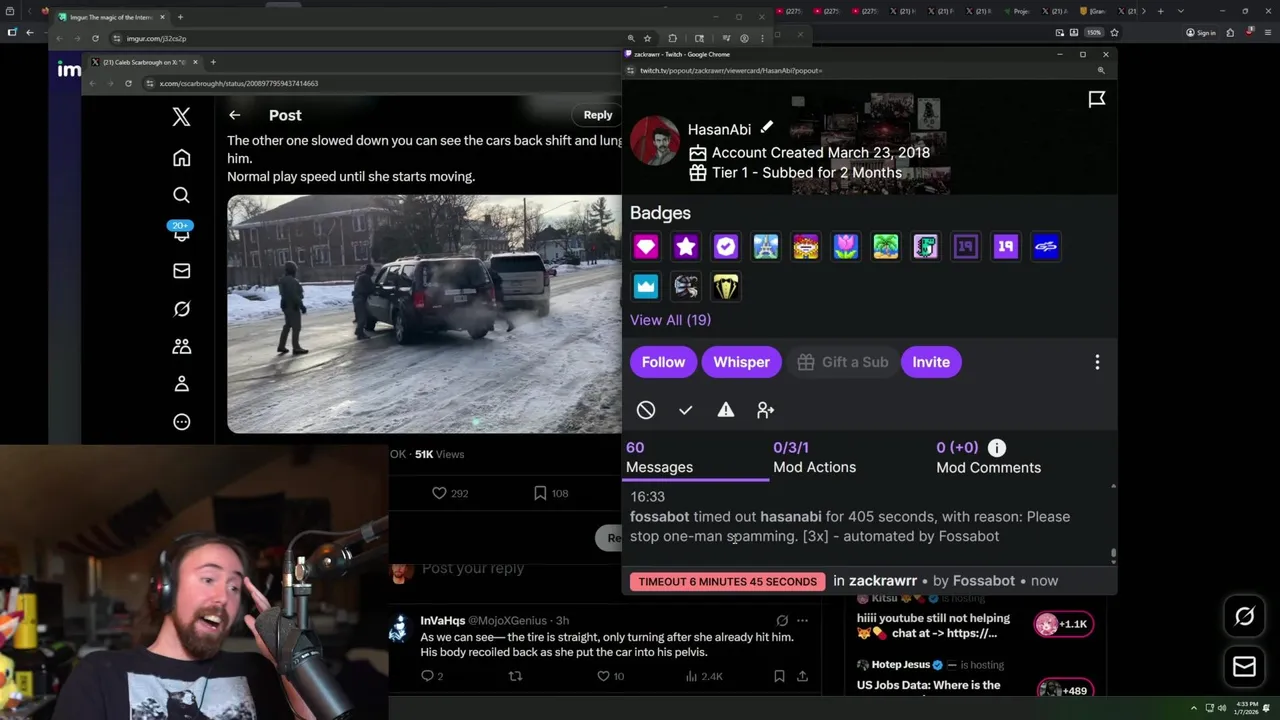Play the video of the SUV on icy road
The width and height of the screenshot is (1280, 720).
pyautogui.click(x=424, y=314)
